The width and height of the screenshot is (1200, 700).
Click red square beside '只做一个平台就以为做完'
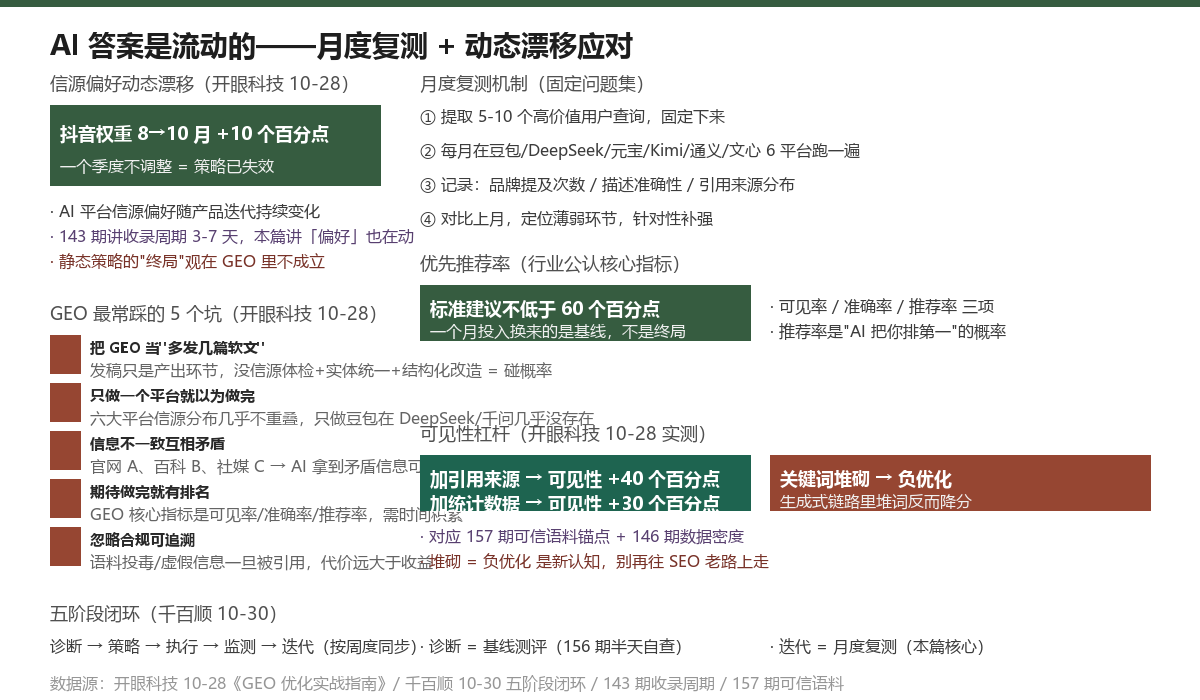point(65,403)
